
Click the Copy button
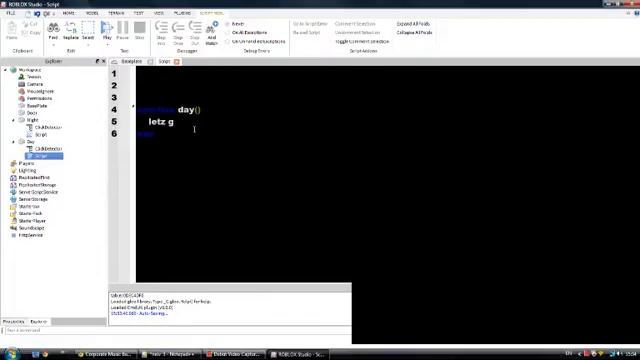[31, 33]
